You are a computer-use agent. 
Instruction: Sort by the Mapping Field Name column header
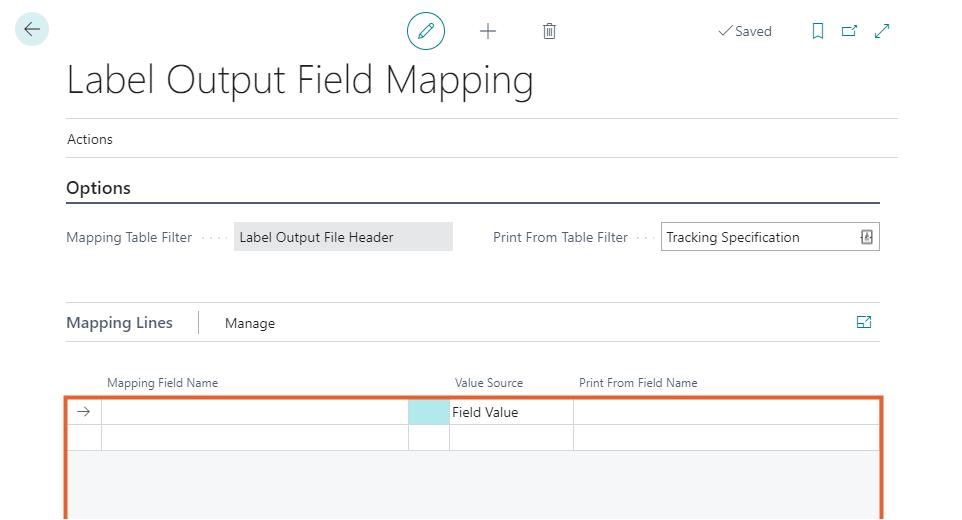tap(162, 383)
